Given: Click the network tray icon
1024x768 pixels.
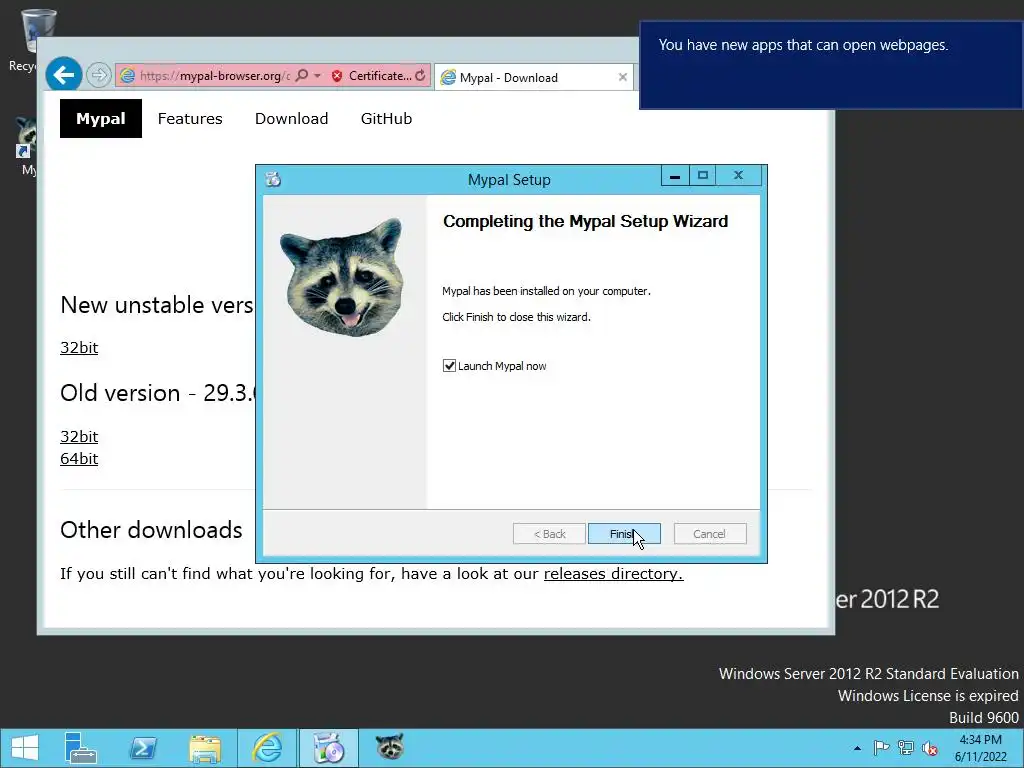Looking at the screenshot, I should coord(906,748).
